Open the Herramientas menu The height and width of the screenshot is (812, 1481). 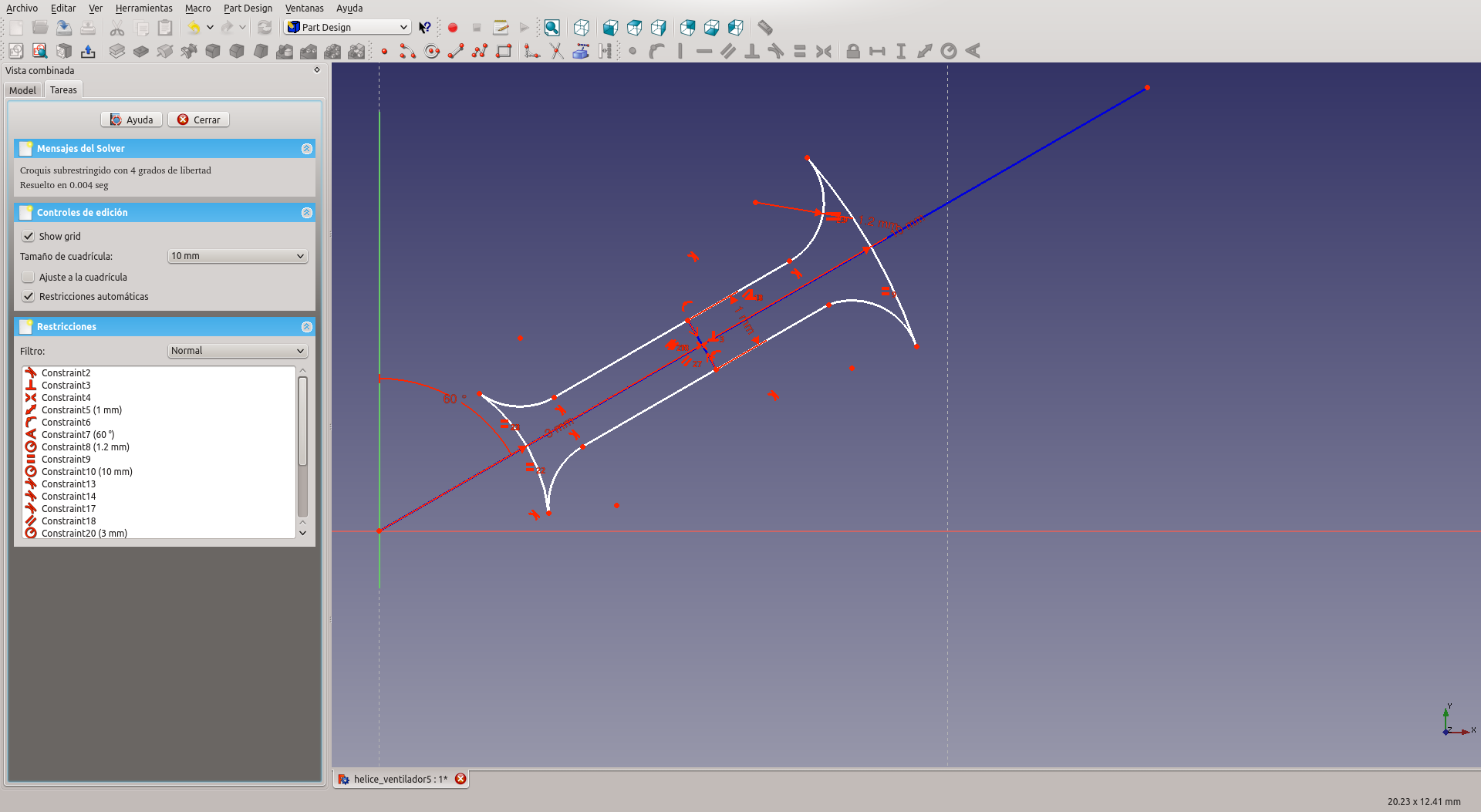(144, 8)
